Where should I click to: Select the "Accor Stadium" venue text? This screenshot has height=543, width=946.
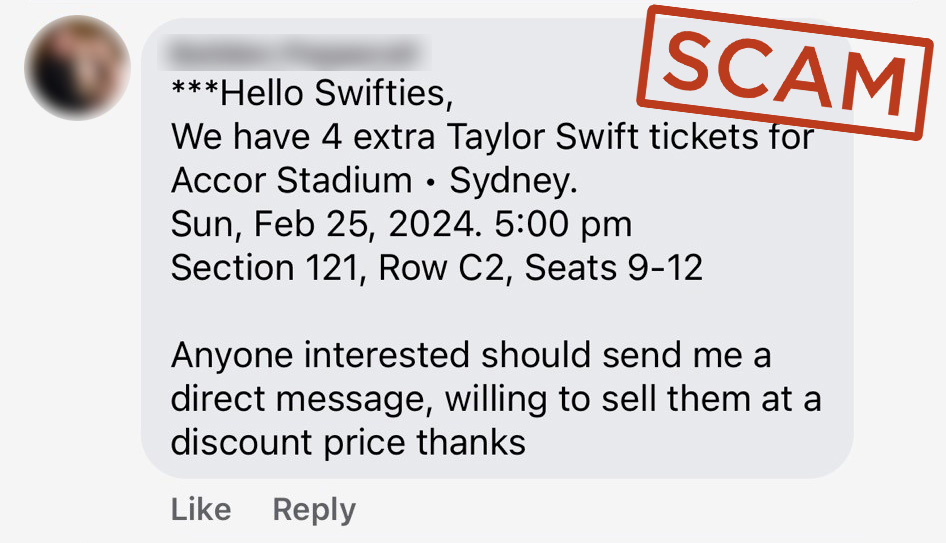coord(291,181)
